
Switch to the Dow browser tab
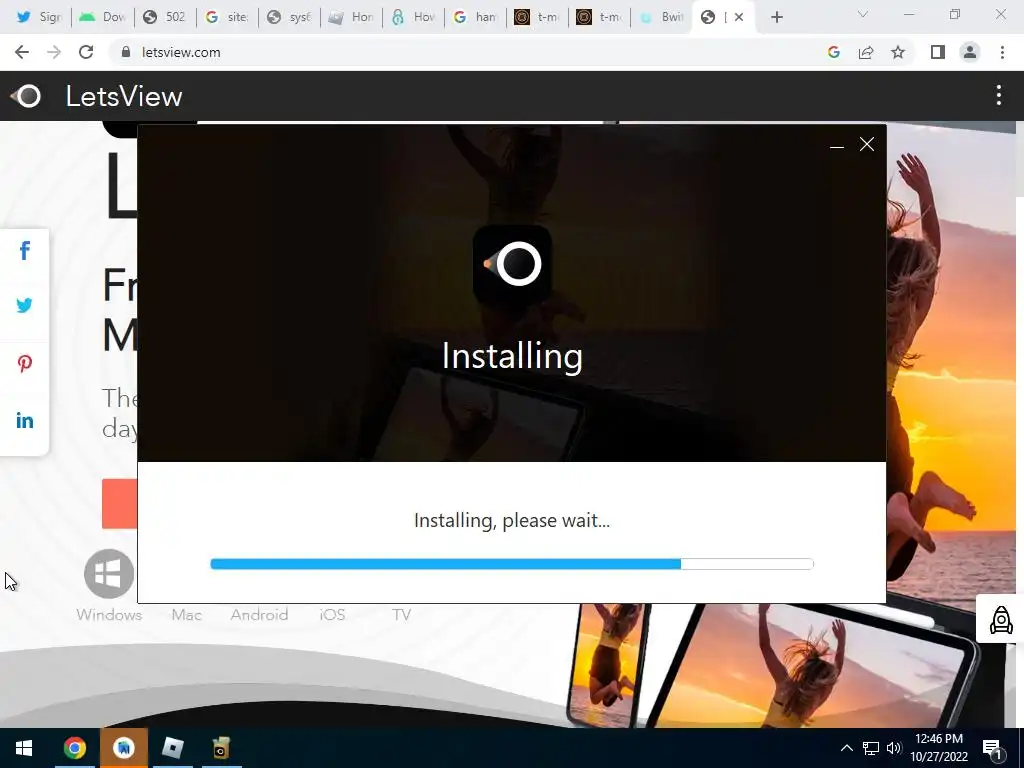pyautogui.click(x=102, y=17)
